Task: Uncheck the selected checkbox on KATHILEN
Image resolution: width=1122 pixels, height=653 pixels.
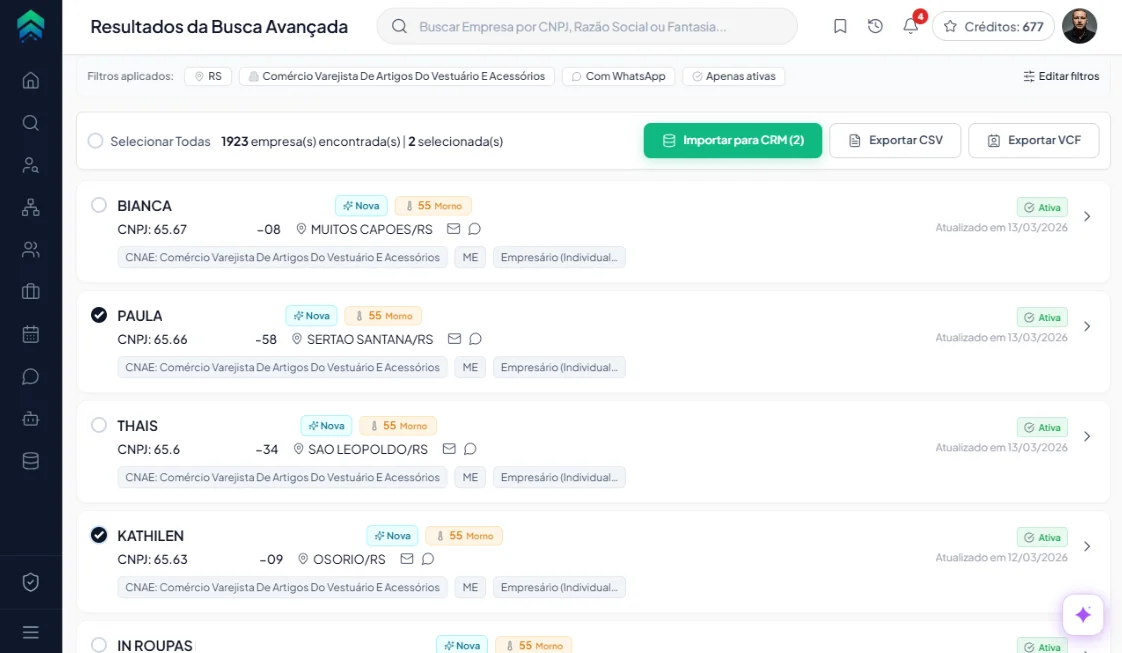Action: coord(99,534)
